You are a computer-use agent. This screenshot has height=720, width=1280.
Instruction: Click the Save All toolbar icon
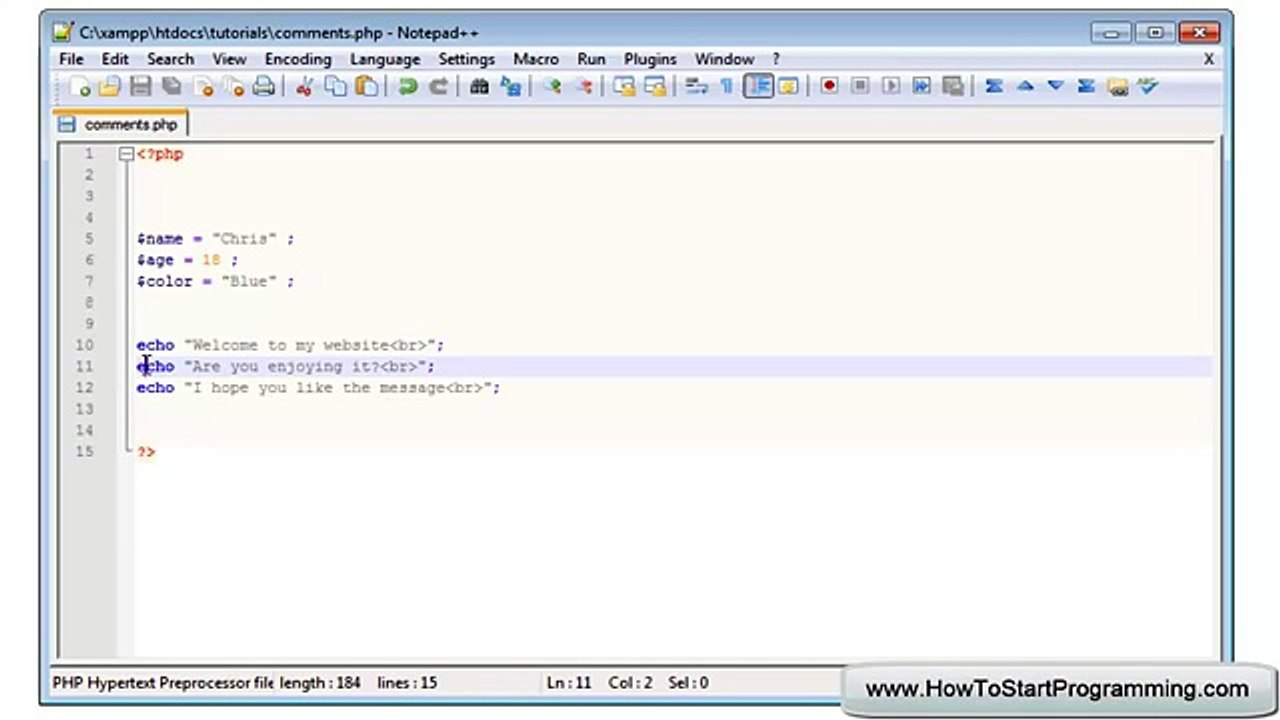click(x=172, y=87)
